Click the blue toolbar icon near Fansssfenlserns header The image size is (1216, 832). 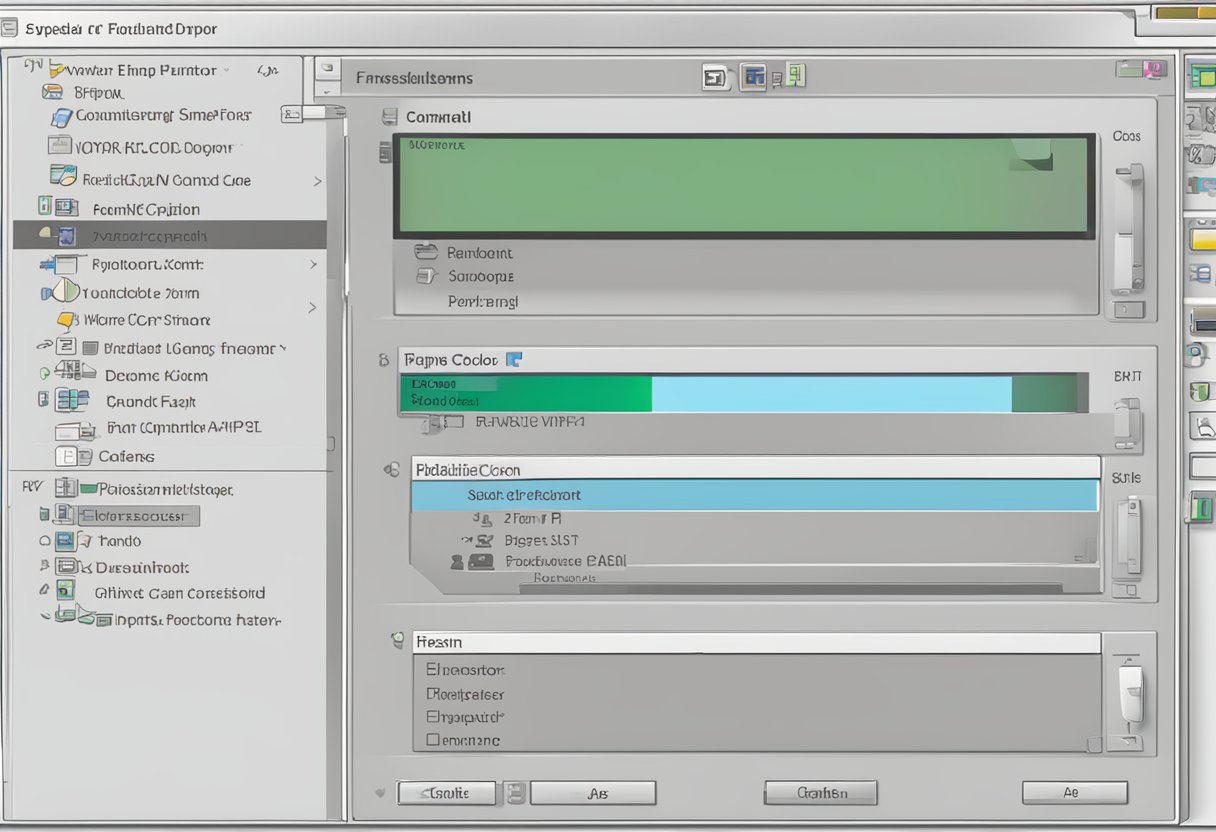point(753,77)
